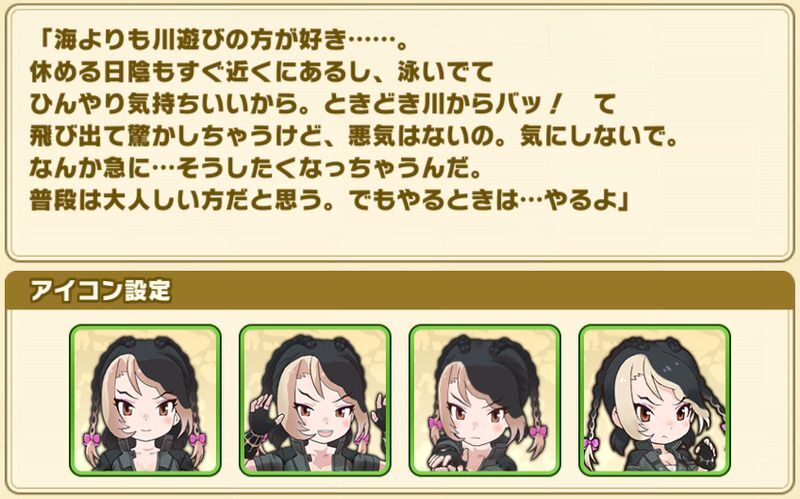Click the empty area below the profile quote
Image resolution: width=800 pixels, height=499 pixels.
400,233
